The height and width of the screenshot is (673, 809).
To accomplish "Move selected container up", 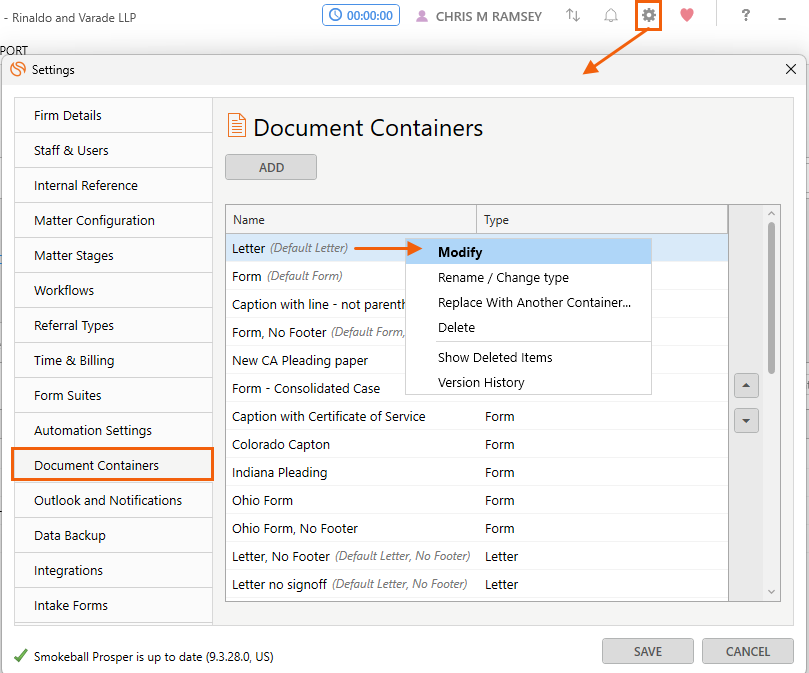I will click(x=746, y=386).
